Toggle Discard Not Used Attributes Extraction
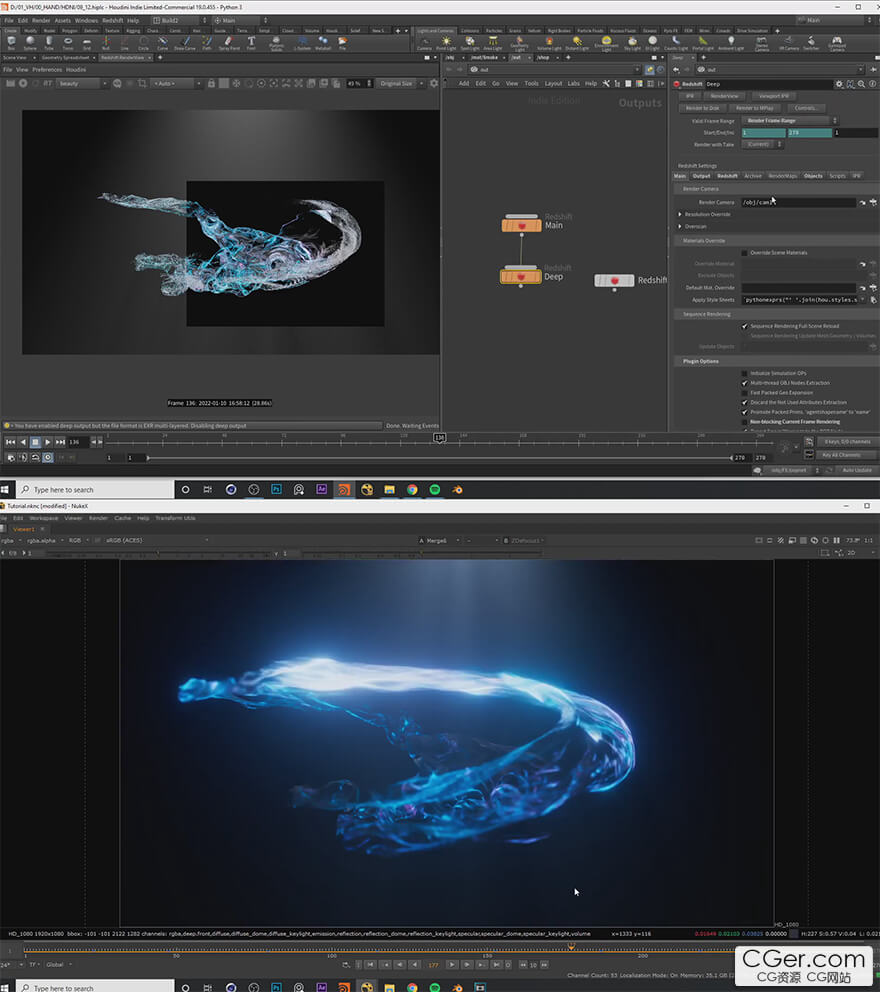The image size is (880, 992). [x=745, y=402]
